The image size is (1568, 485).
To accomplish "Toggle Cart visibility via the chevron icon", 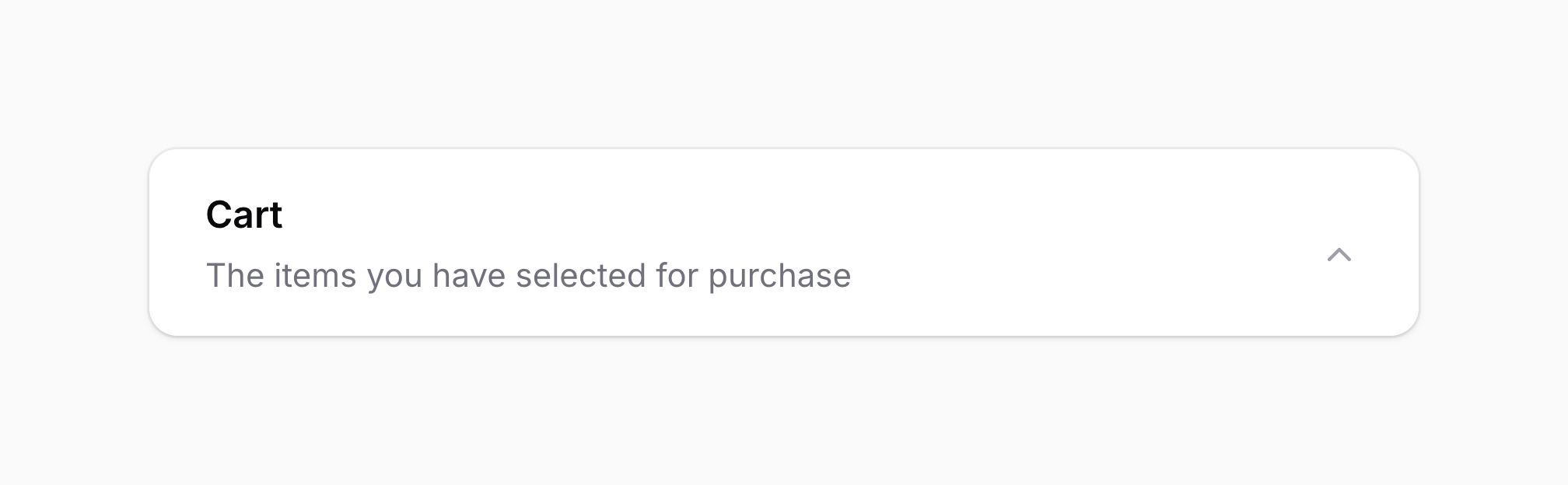I will (x=1339, y=255).
